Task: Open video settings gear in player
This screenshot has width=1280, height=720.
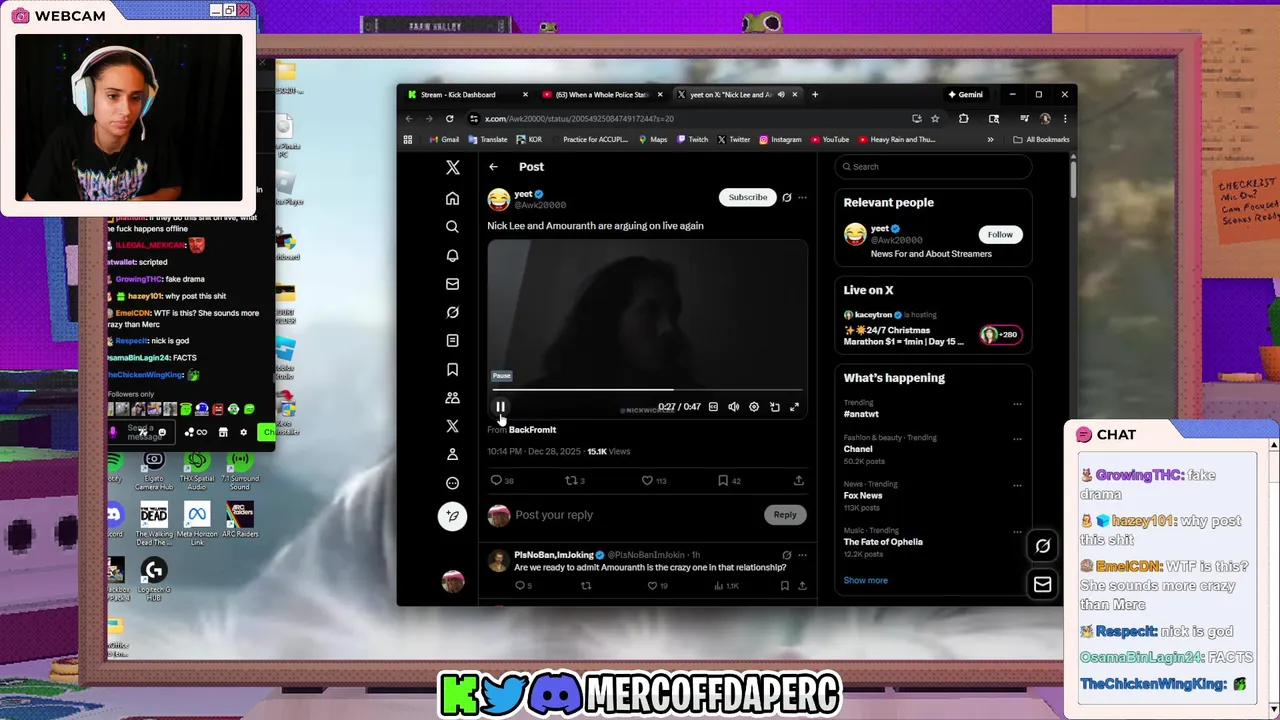Action: tap(754, 407)
